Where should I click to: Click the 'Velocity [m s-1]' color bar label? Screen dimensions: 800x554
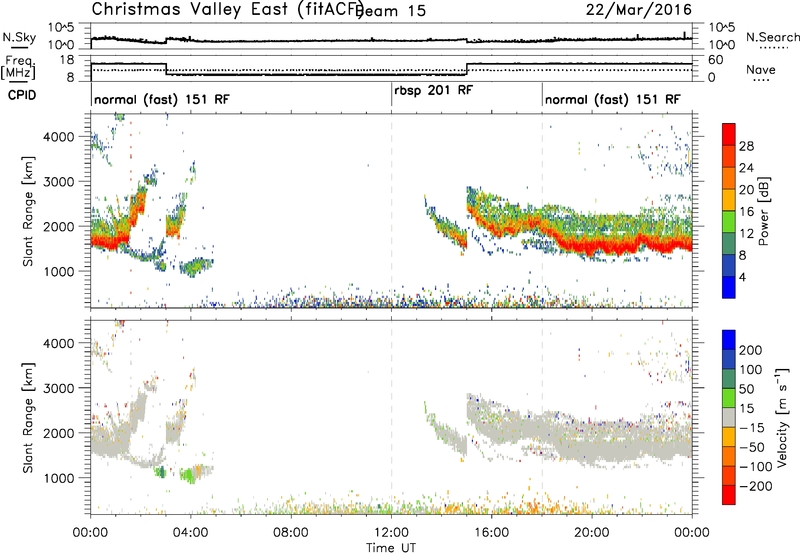[782, 417]
